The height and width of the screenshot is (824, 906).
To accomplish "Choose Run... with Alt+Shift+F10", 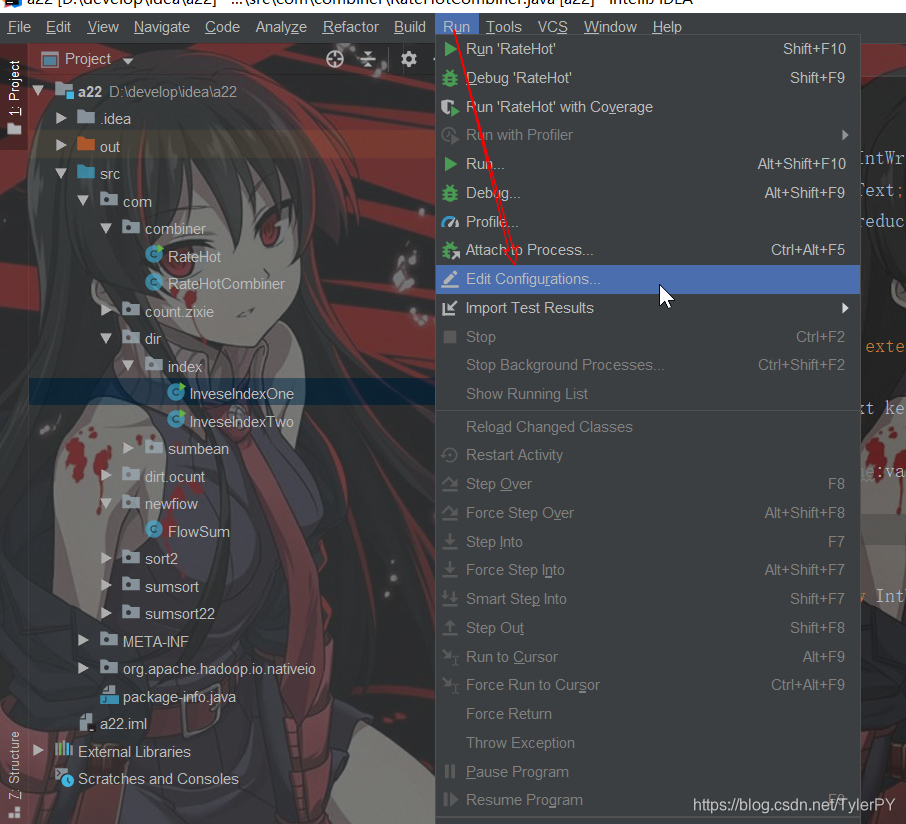I will click(x=648, y=164).
